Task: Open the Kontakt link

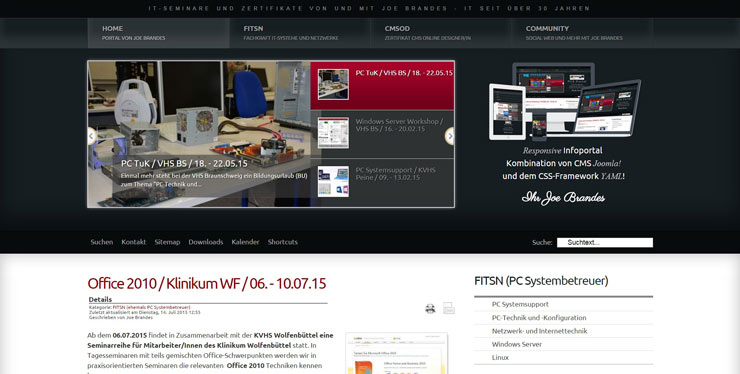Action: [x=134, y=242]
